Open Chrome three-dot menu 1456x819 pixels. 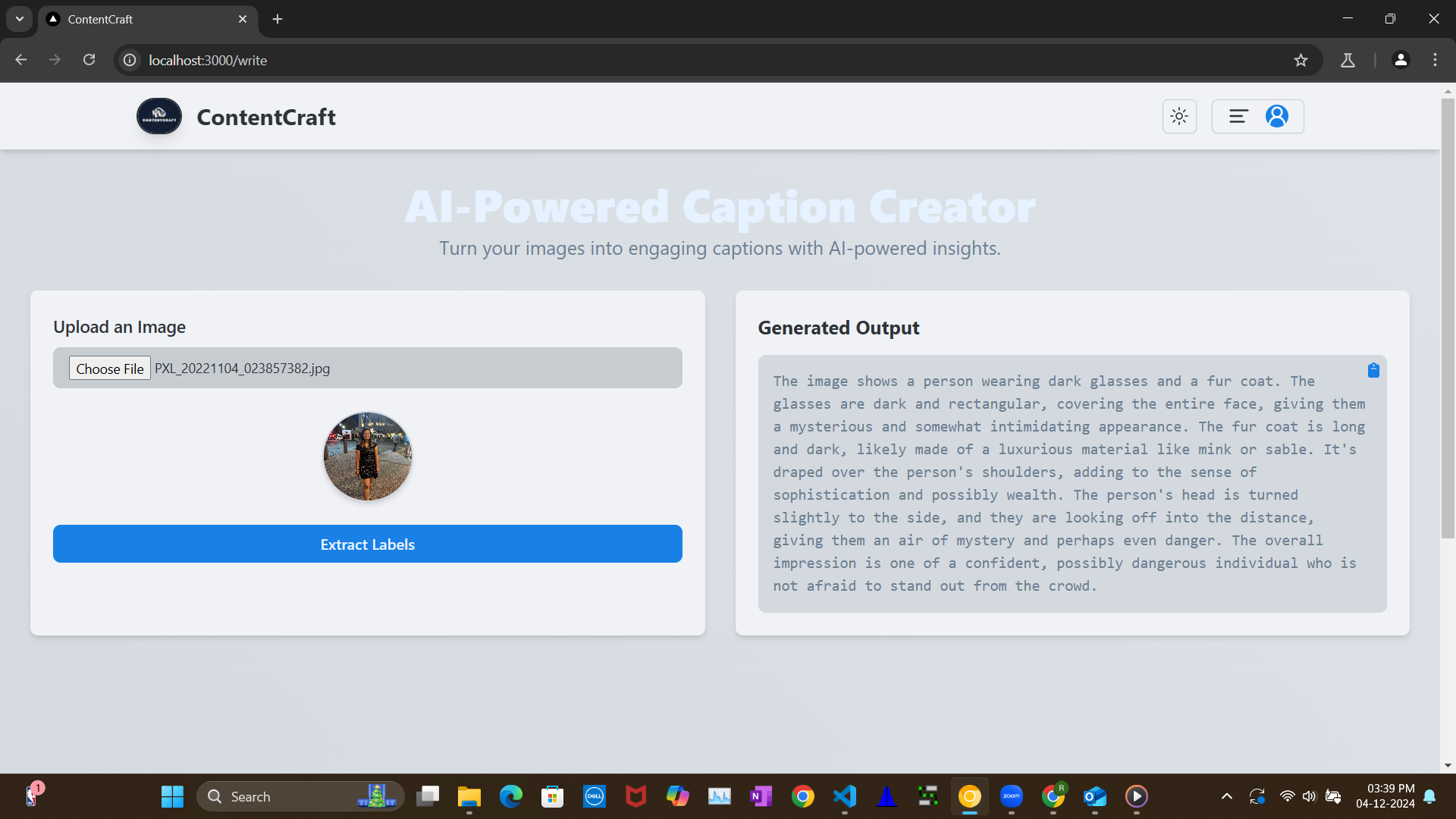[x=1435, y=60]
